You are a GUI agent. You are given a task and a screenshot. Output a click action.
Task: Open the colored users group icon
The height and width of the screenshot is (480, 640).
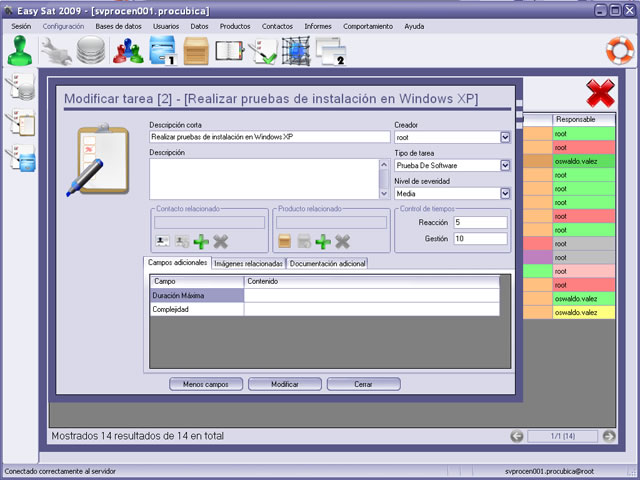128,51
